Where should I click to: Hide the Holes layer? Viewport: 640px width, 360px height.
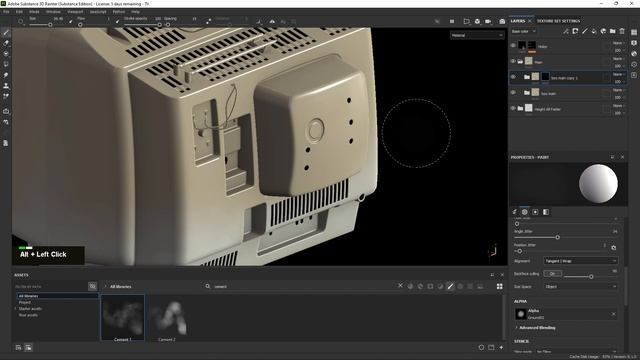(x=513, y=46)
